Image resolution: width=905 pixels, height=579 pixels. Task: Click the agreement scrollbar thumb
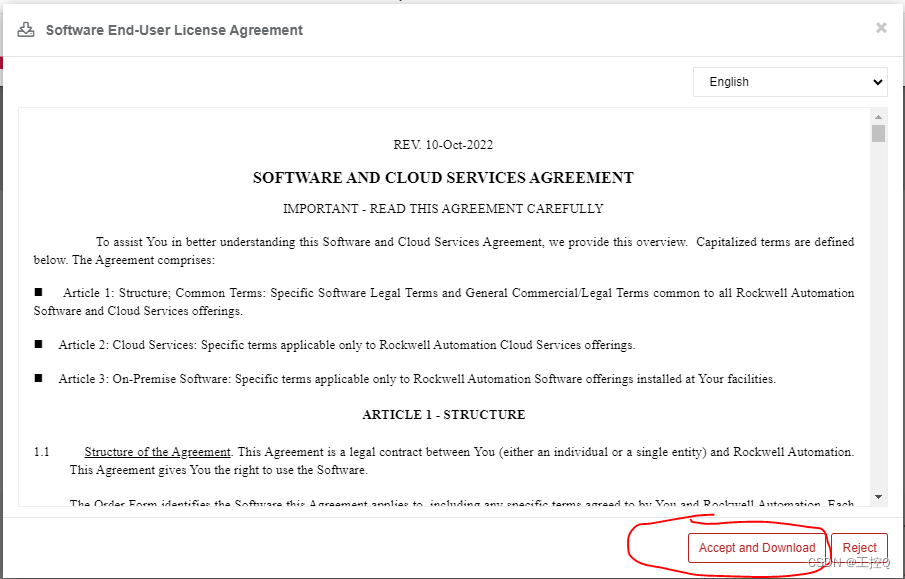pyautogui.click(x=878, y=133)
